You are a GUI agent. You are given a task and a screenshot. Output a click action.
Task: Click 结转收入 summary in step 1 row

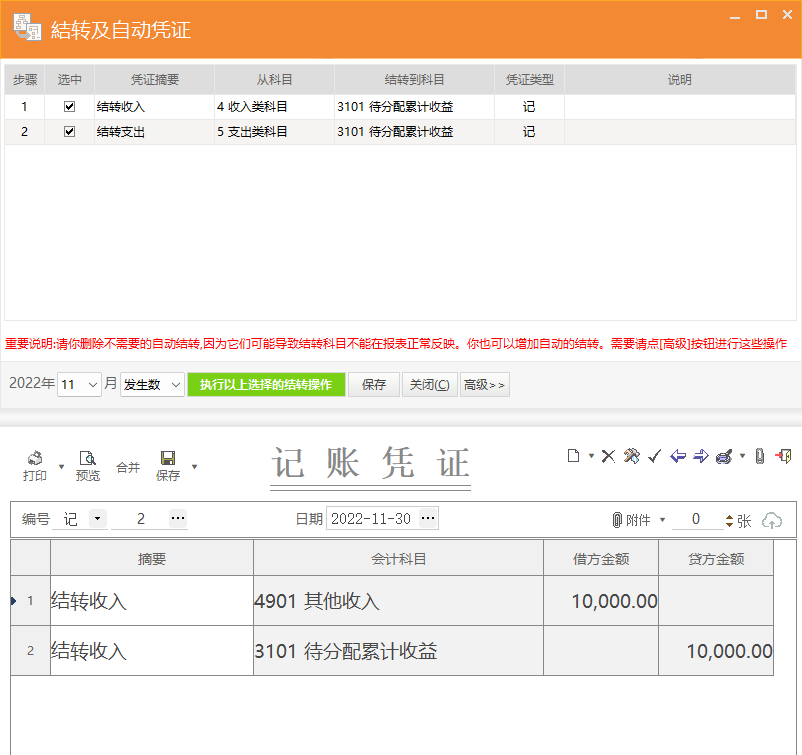click(x=154, y=106)
